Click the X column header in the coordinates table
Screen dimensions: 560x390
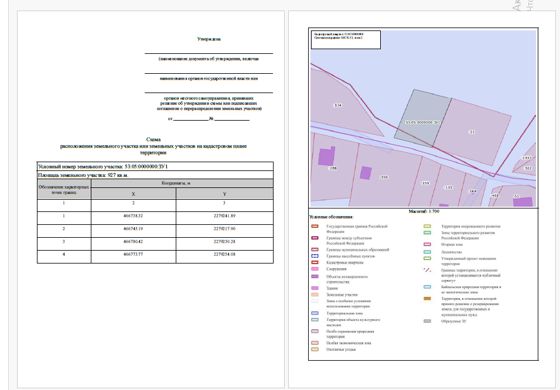click(133, 194)
